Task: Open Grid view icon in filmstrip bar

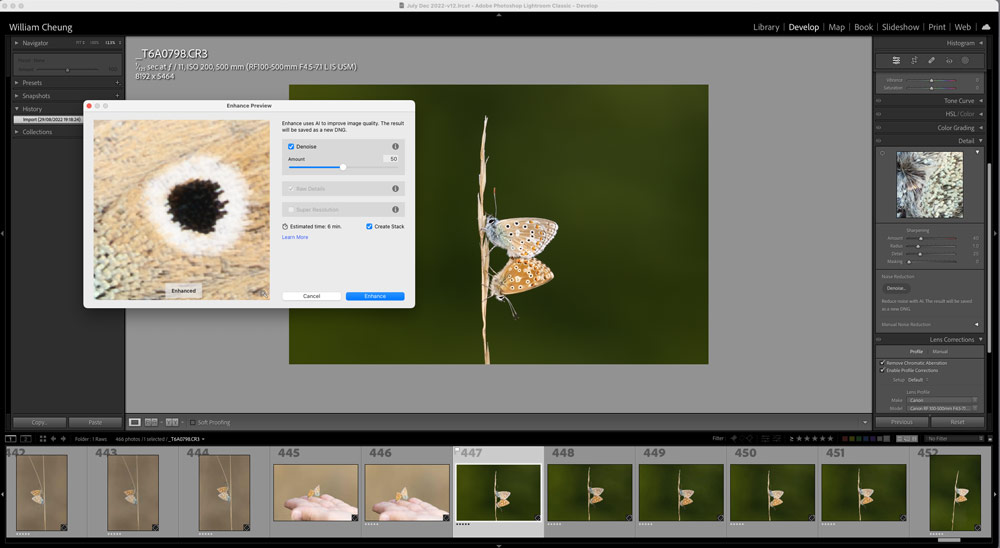Action: pos(43,439)
